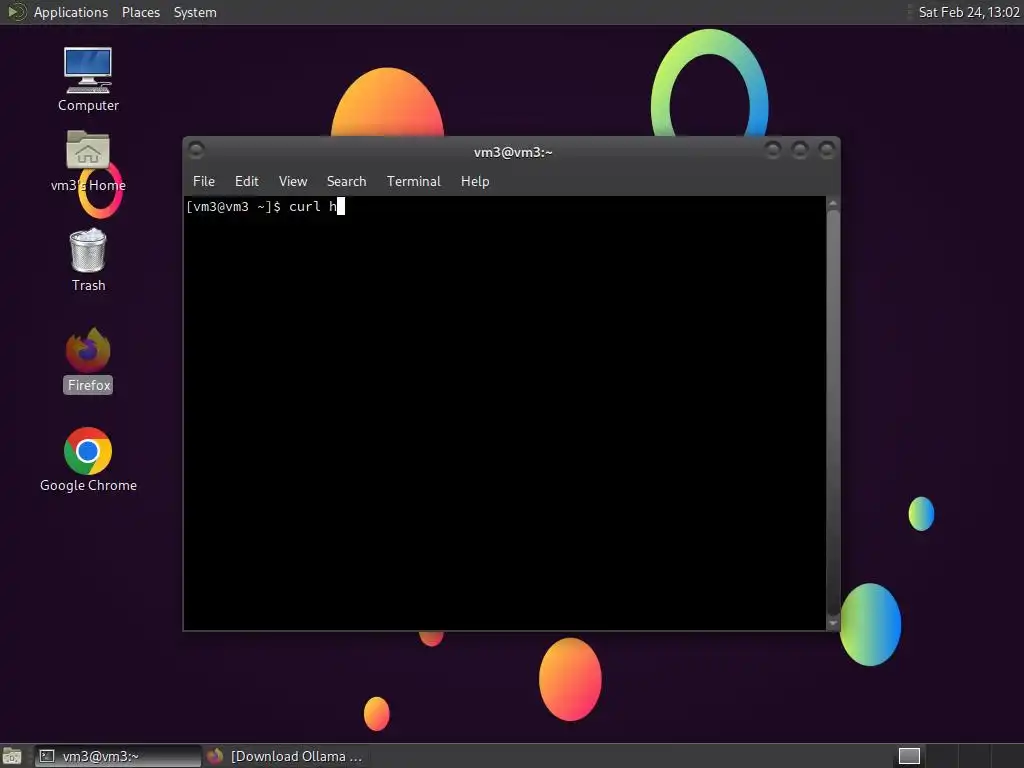Viewport: 1024px width, 768px height.
Task: Open the System menu in top panel
Action: point(195,12)
